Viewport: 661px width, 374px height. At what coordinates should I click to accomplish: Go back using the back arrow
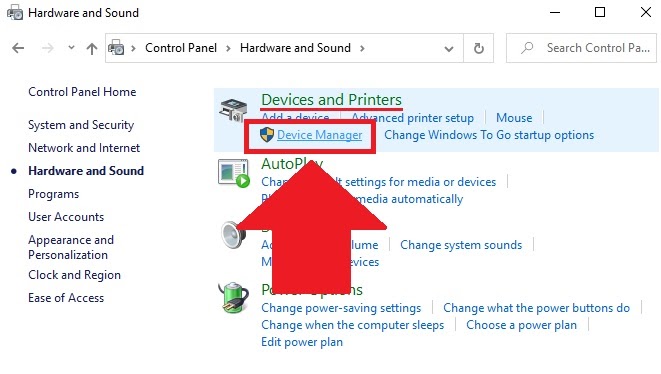click(x=18, y=48)
